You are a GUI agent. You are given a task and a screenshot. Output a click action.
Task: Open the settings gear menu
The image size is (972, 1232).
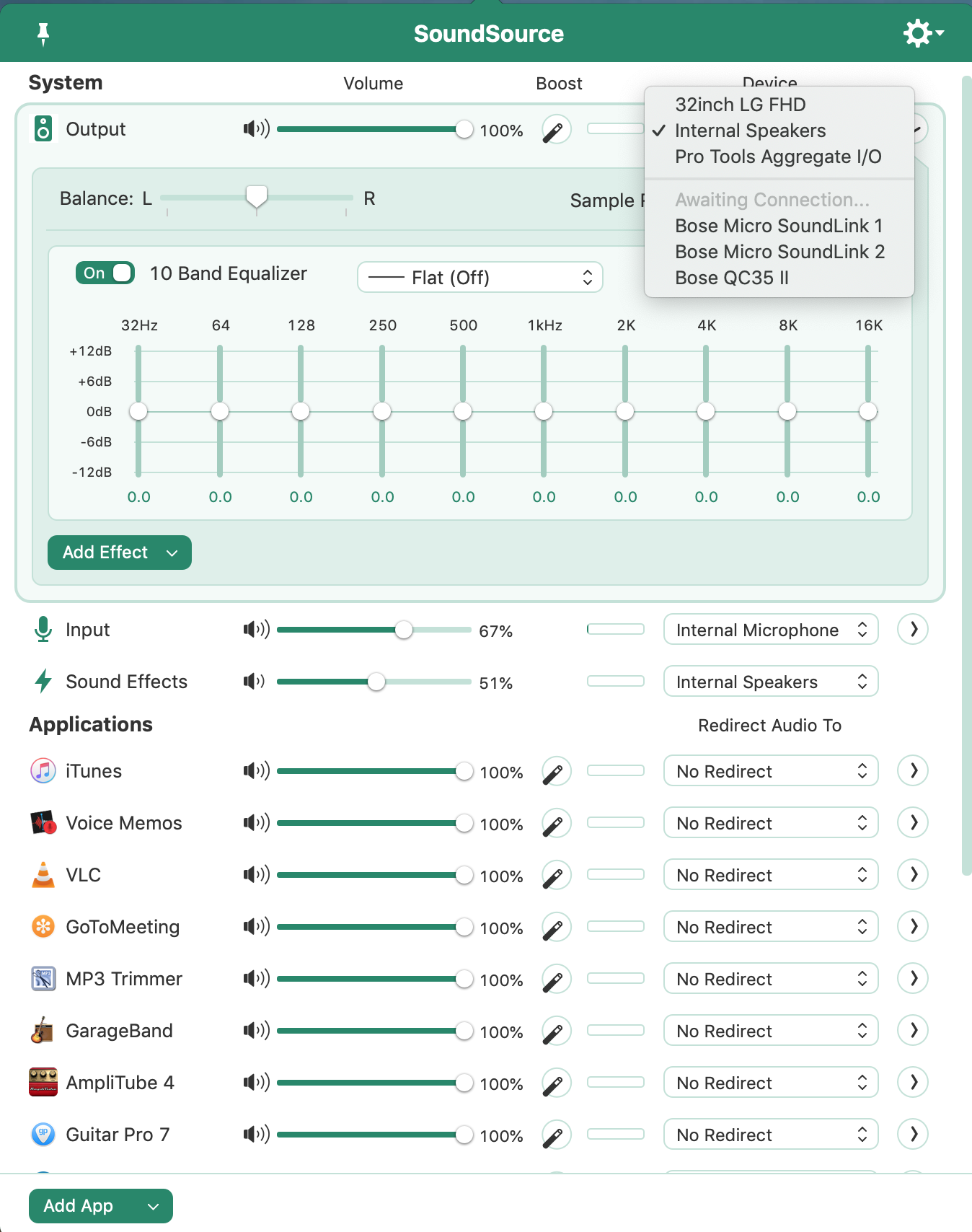tap(923, 33)
